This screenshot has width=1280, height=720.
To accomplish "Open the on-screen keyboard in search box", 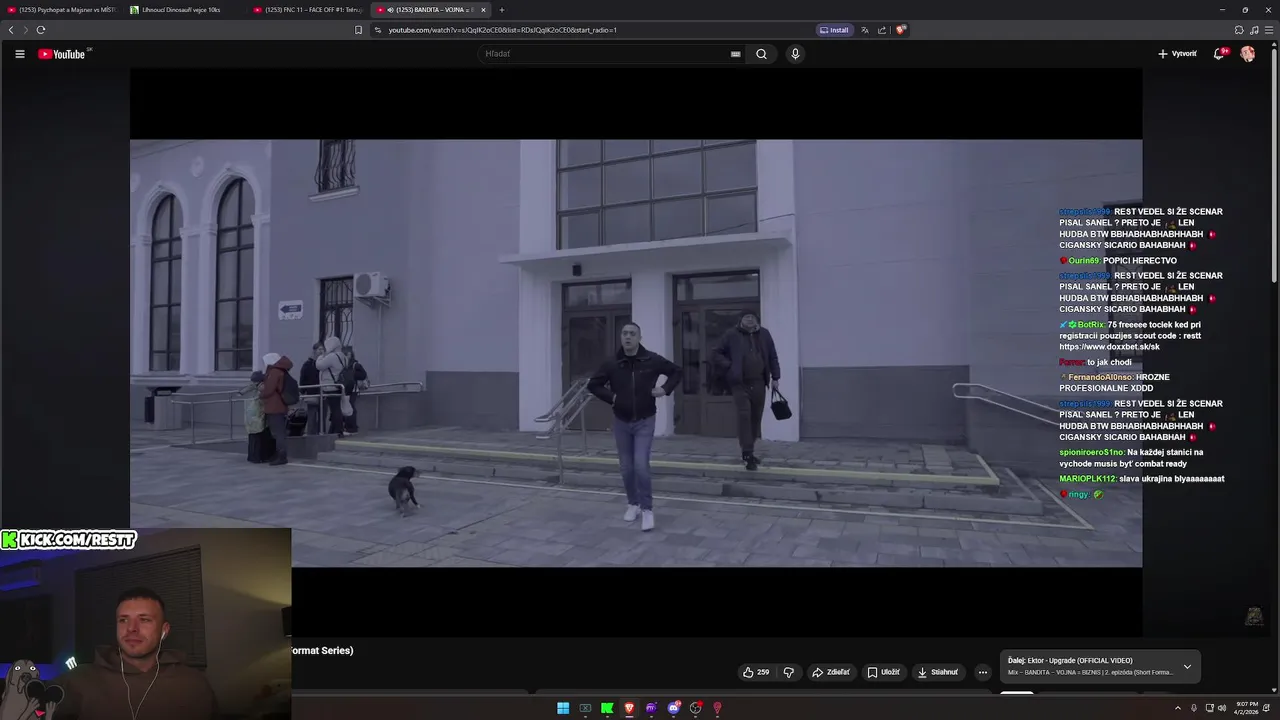I will pos(736,54).
